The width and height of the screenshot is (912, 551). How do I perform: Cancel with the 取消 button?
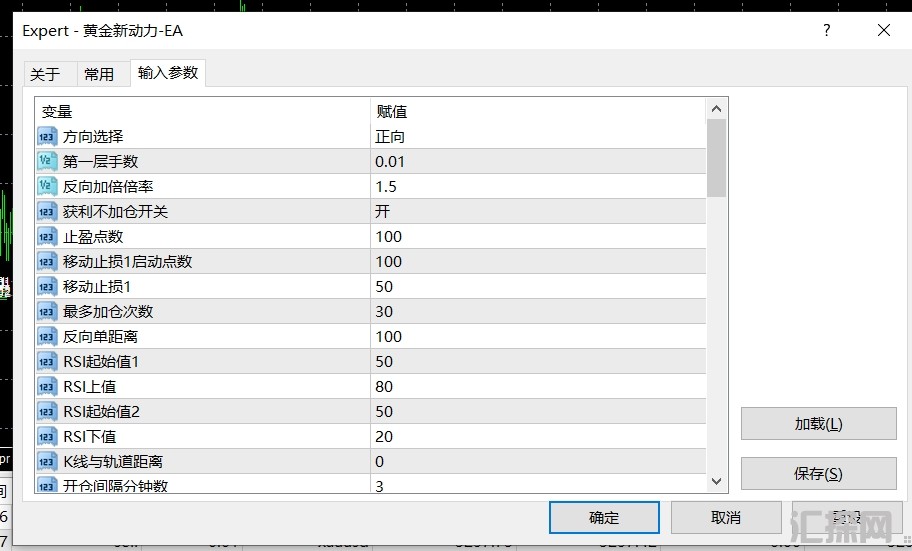point(726,517)
